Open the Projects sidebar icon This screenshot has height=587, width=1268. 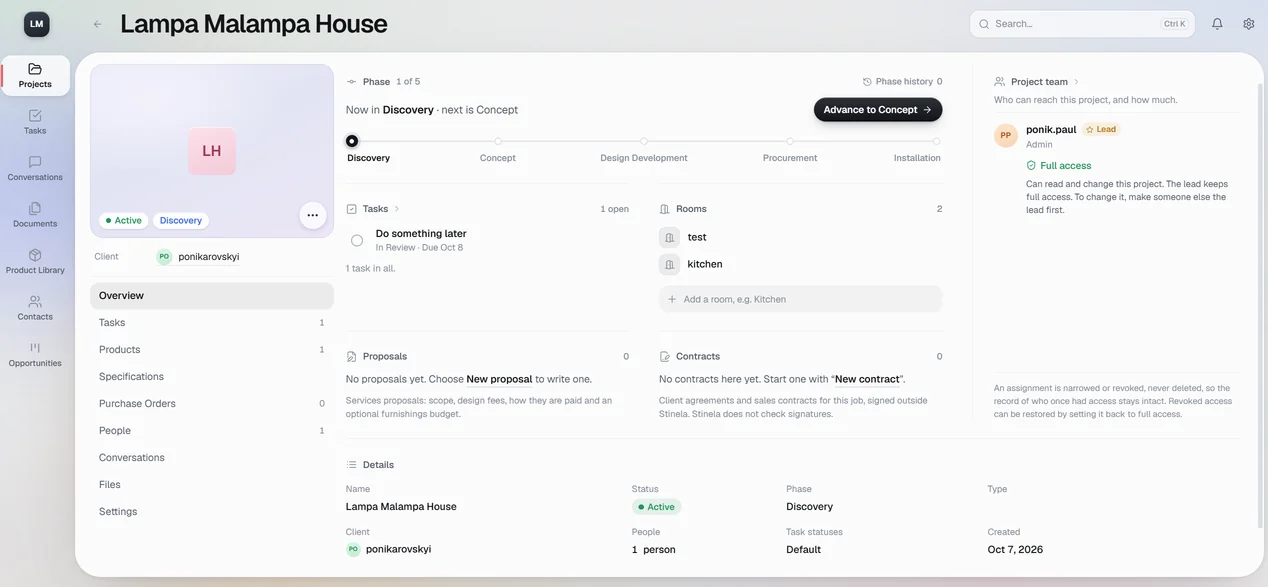(x=35, y=75)
